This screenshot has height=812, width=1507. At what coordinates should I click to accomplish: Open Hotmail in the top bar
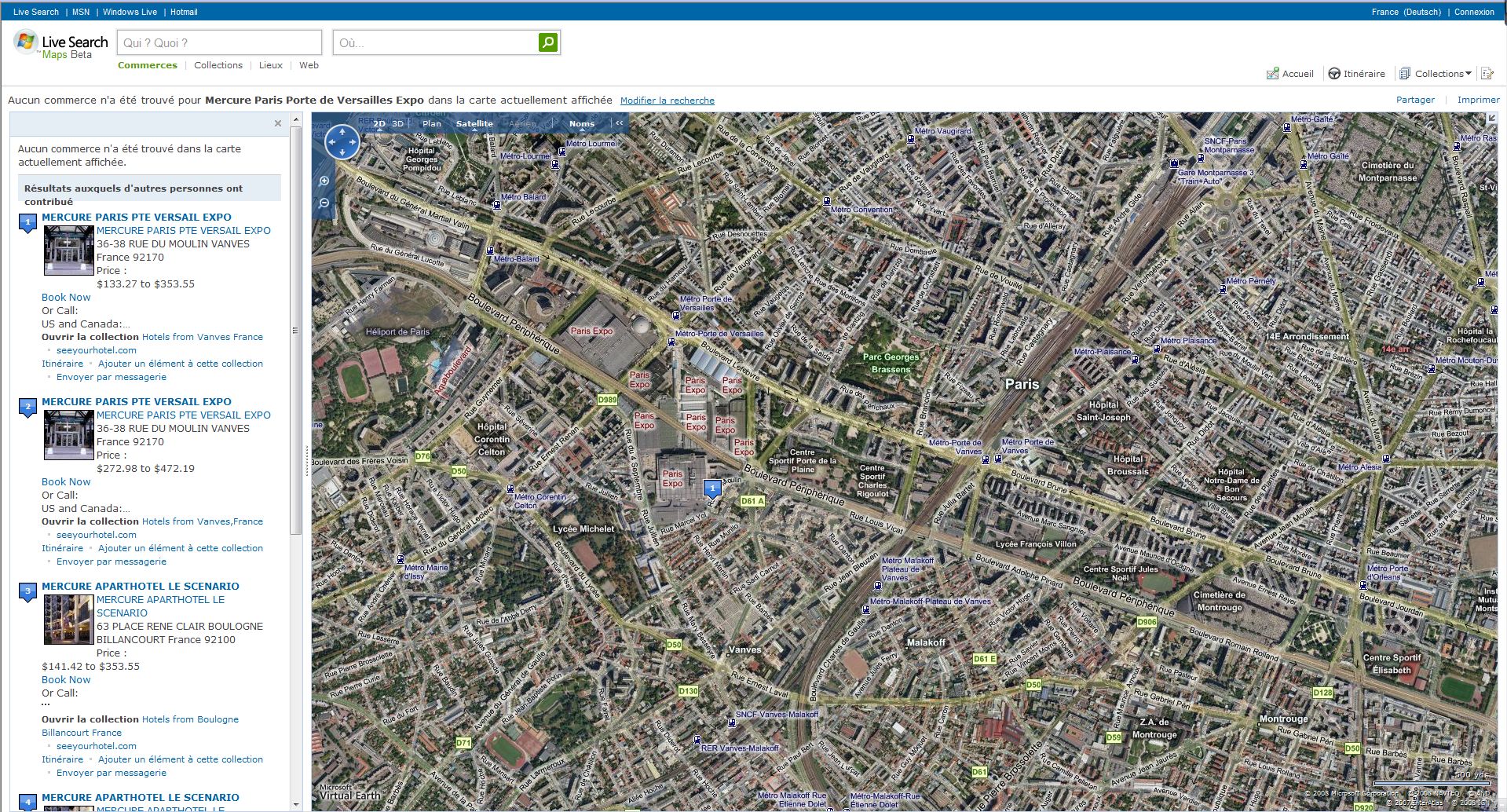point(184,12)
